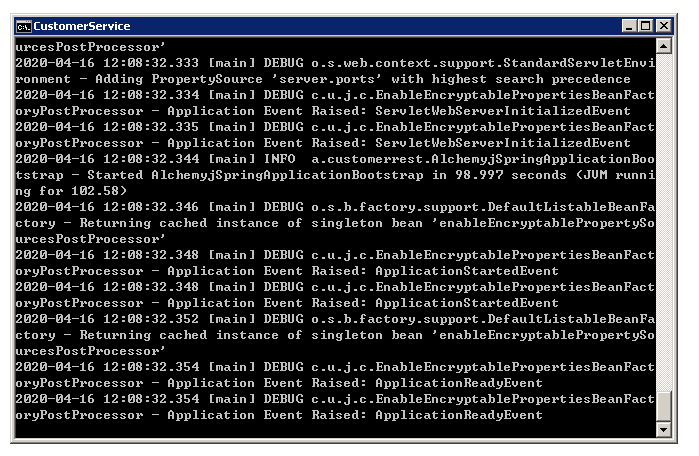Click the 12:08:32.333 timestamp entry
The image size is (699, 456).
[151, 63]
